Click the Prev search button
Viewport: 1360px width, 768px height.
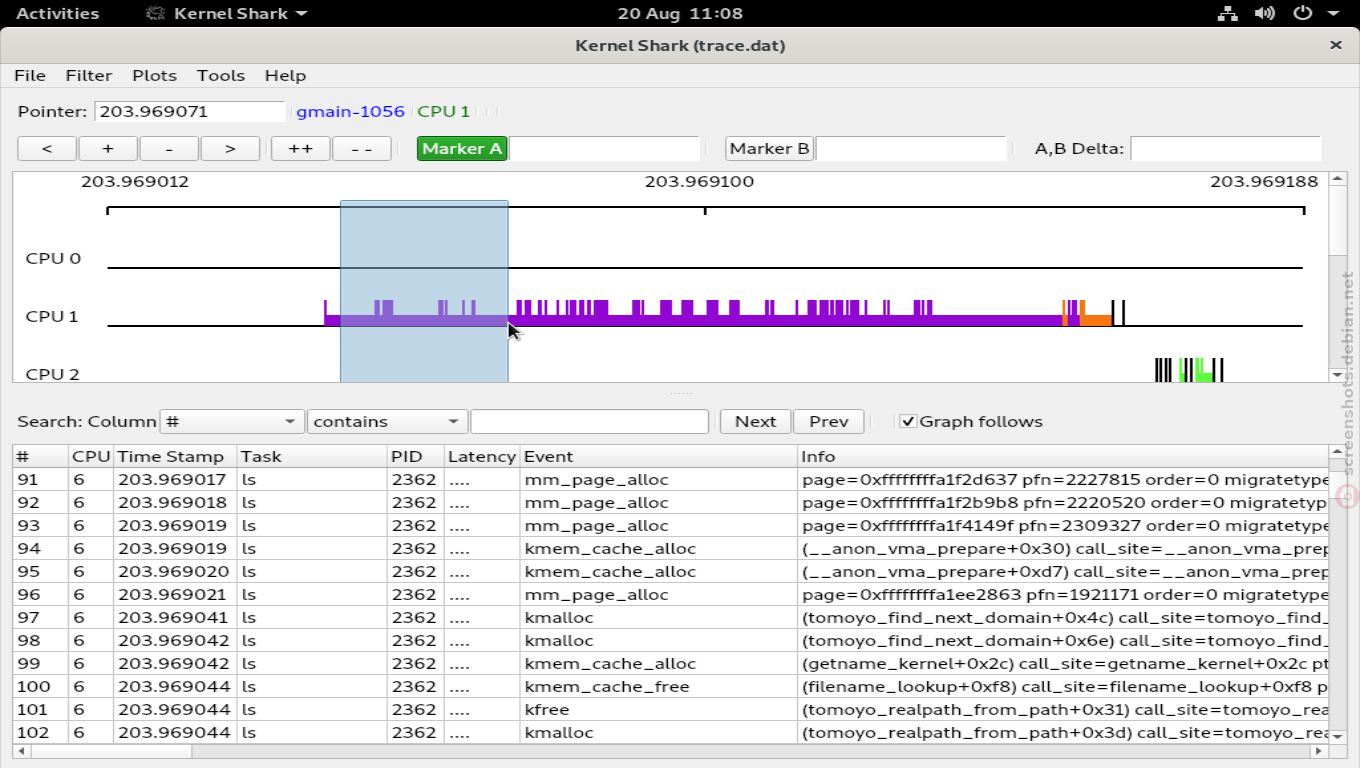829,421
